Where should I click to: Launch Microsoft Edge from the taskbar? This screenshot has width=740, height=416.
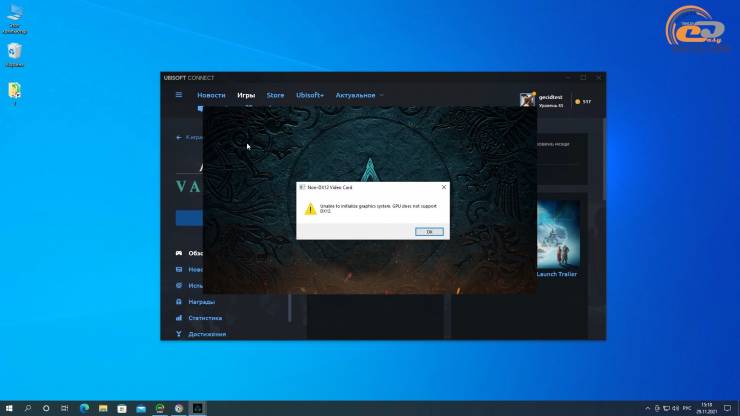[x=84, y=408]
